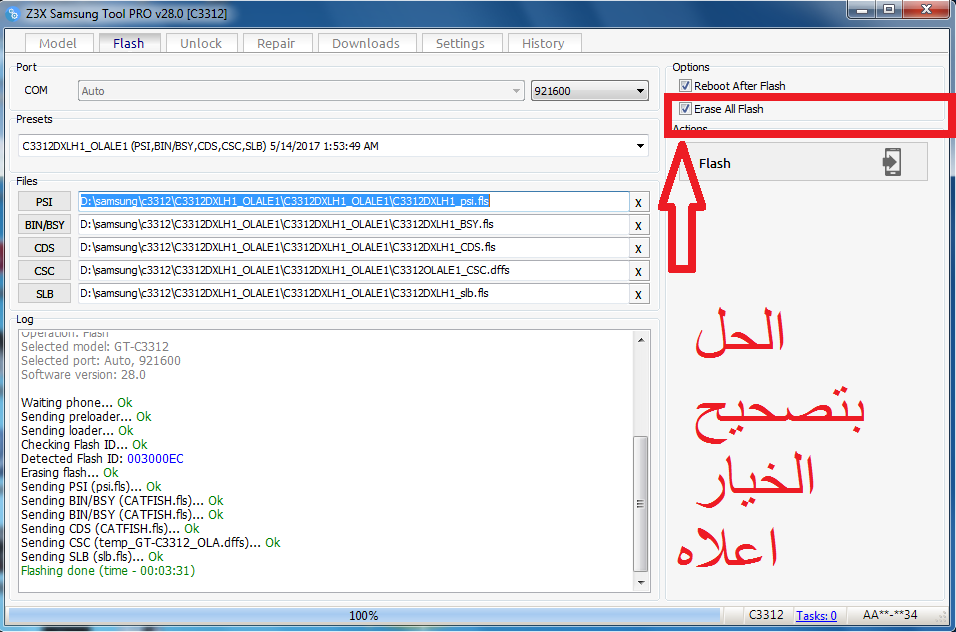
Task: Click the Flash action button
Action: coord(803,162)
